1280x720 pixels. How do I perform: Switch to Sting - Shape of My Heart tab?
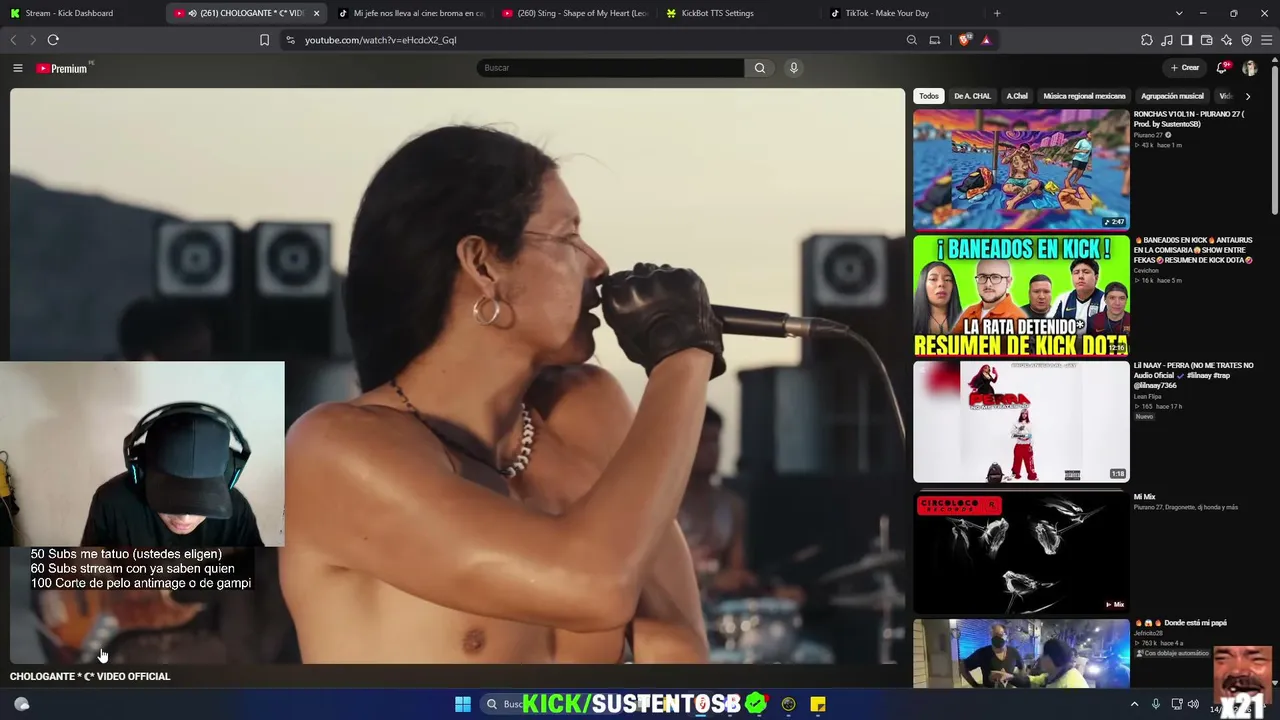point(575,13)
